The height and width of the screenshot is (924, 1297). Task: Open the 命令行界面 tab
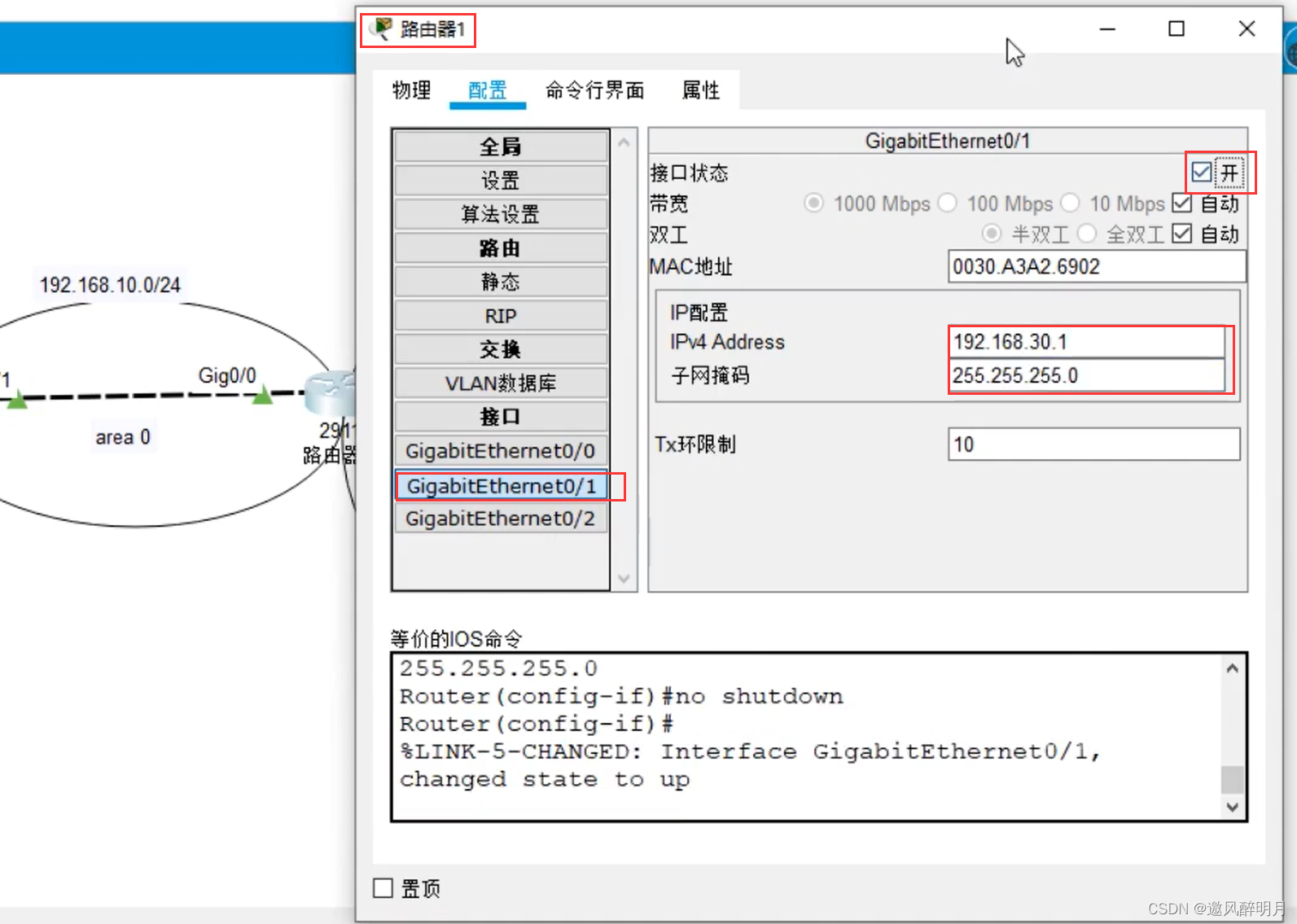(595, 90)
